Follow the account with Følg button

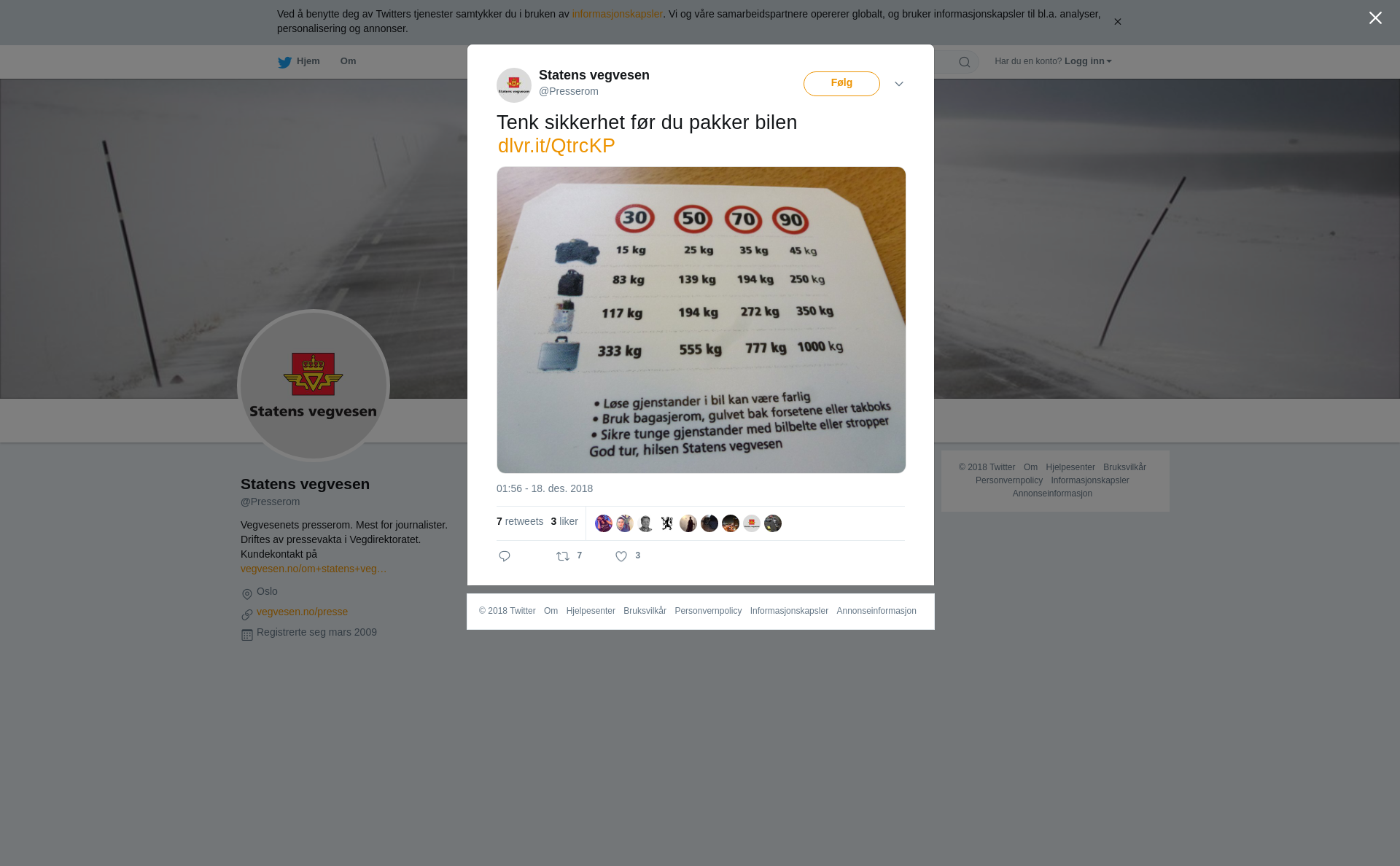point(841,84)
